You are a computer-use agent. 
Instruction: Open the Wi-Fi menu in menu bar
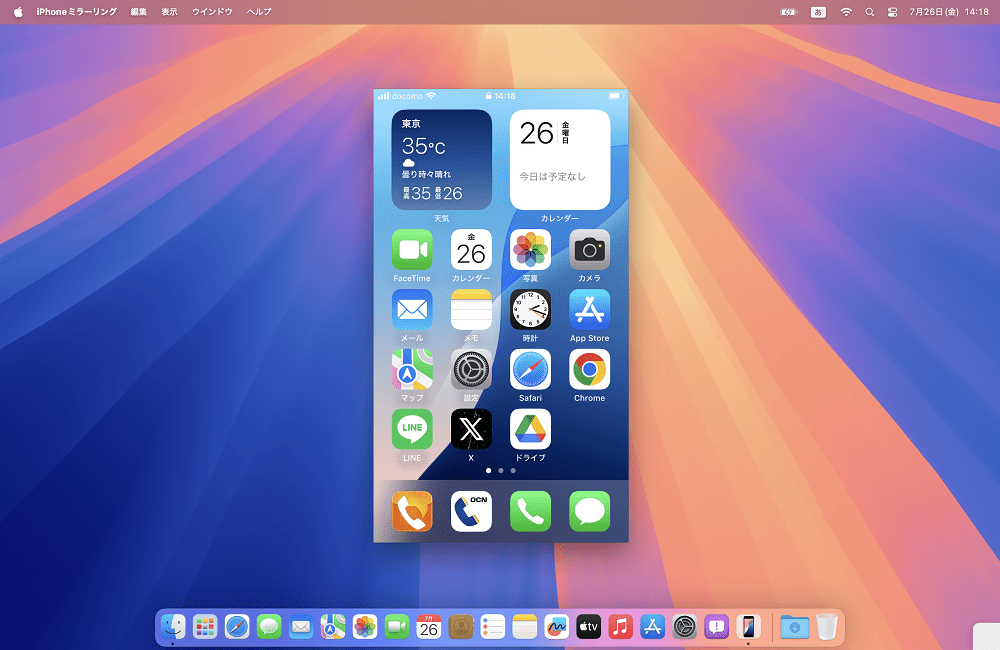(846, 11)
